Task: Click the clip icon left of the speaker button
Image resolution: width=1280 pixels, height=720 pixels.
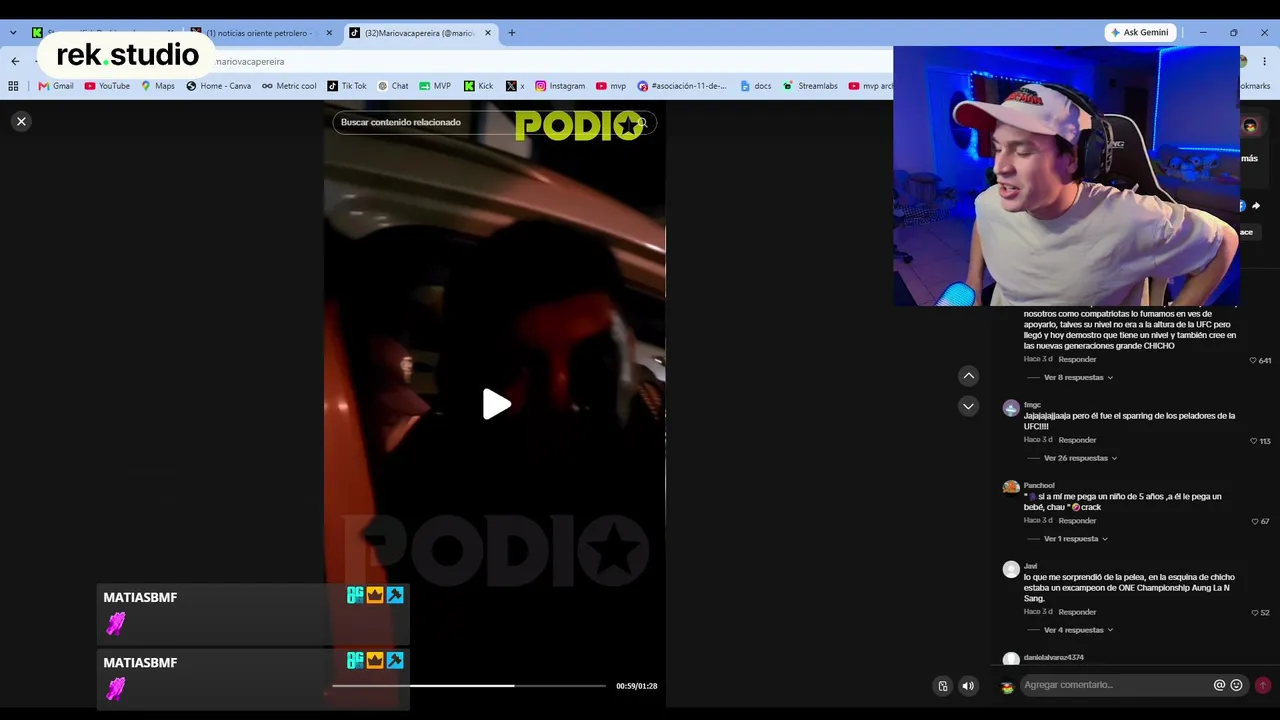Action: point(942,686)
